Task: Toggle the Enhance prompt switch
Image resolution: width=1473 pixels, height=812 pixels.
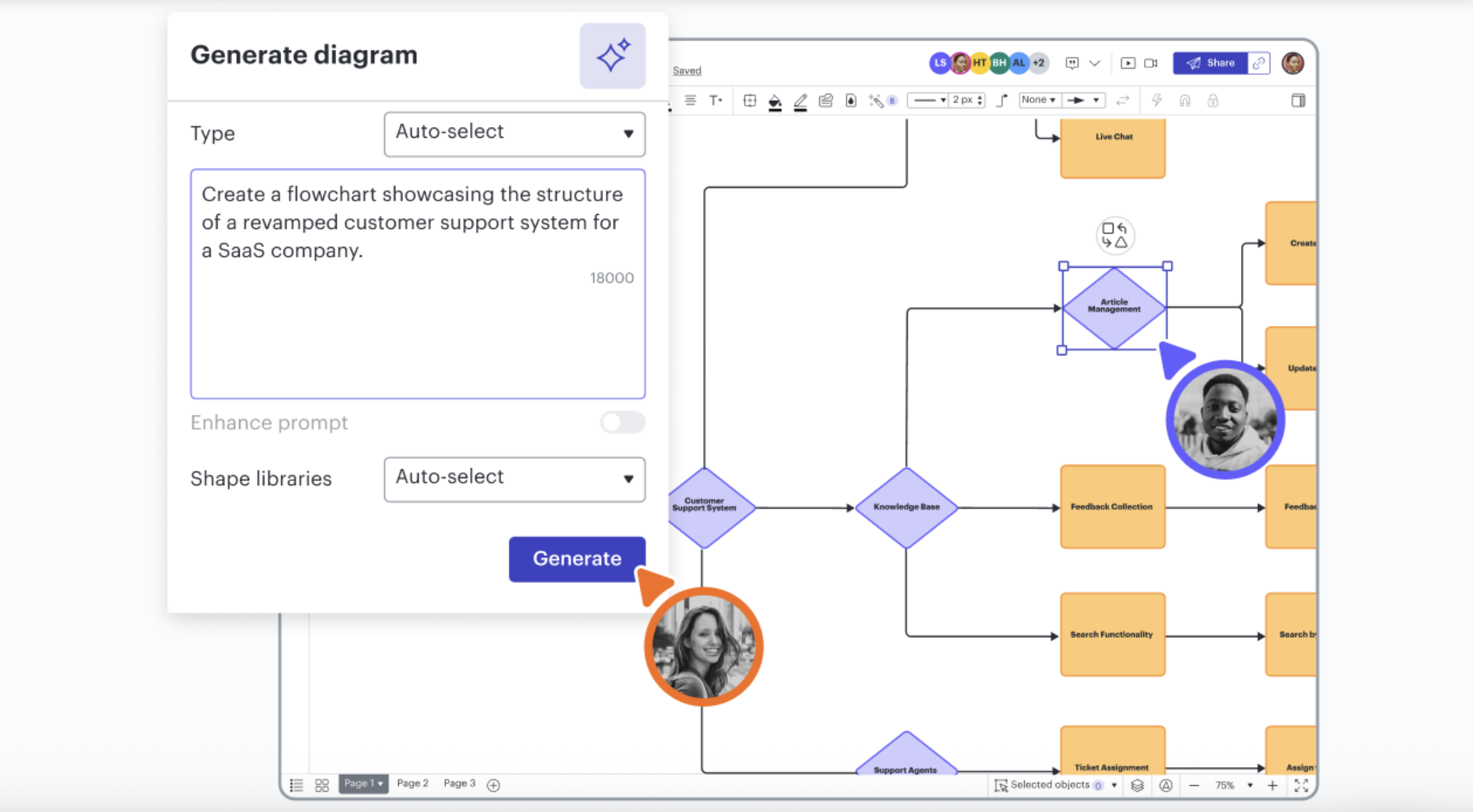Action: [622, 422]
